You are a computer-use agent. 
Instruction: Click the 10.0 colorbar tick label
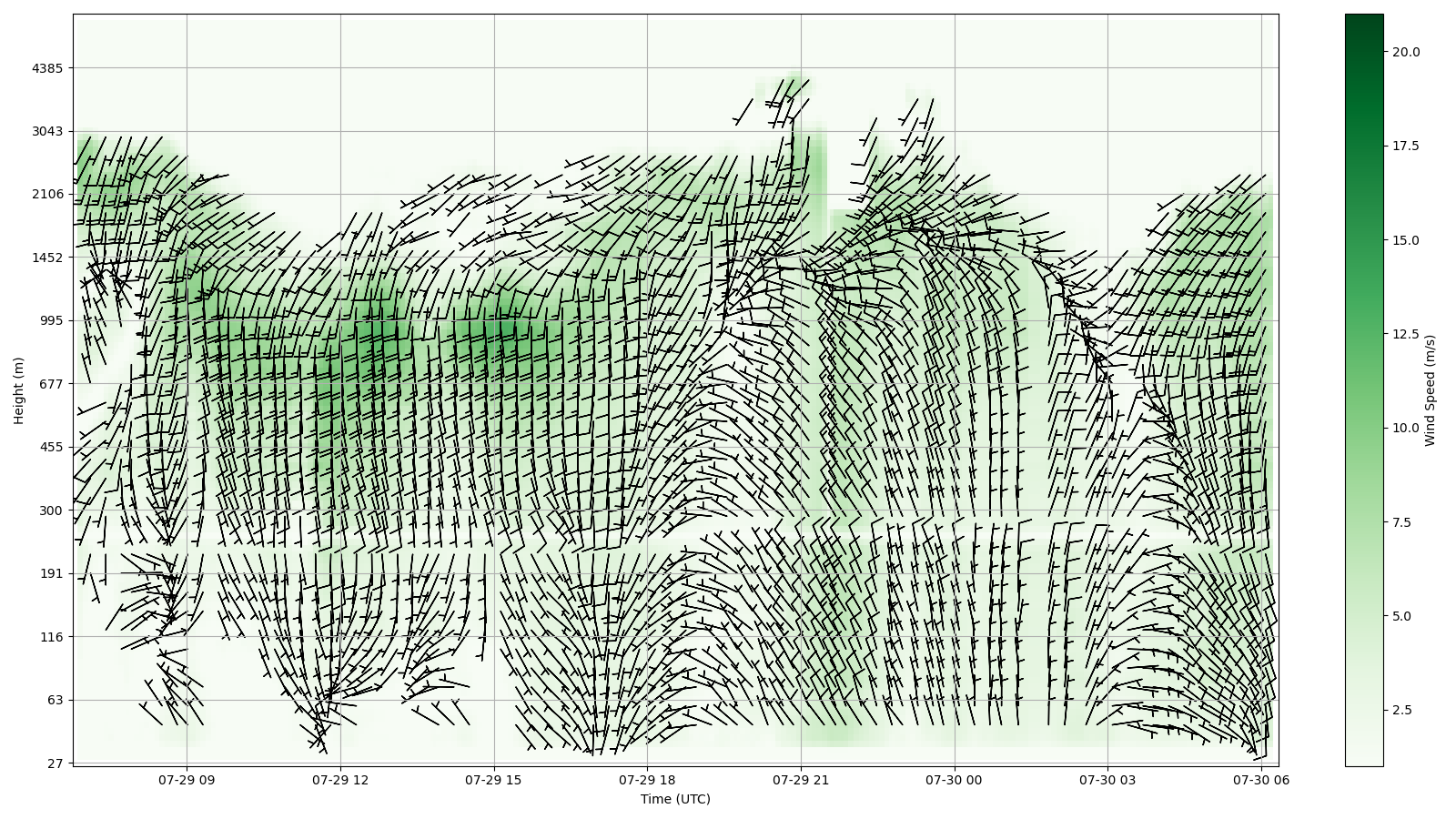(x=1405, y=428)
